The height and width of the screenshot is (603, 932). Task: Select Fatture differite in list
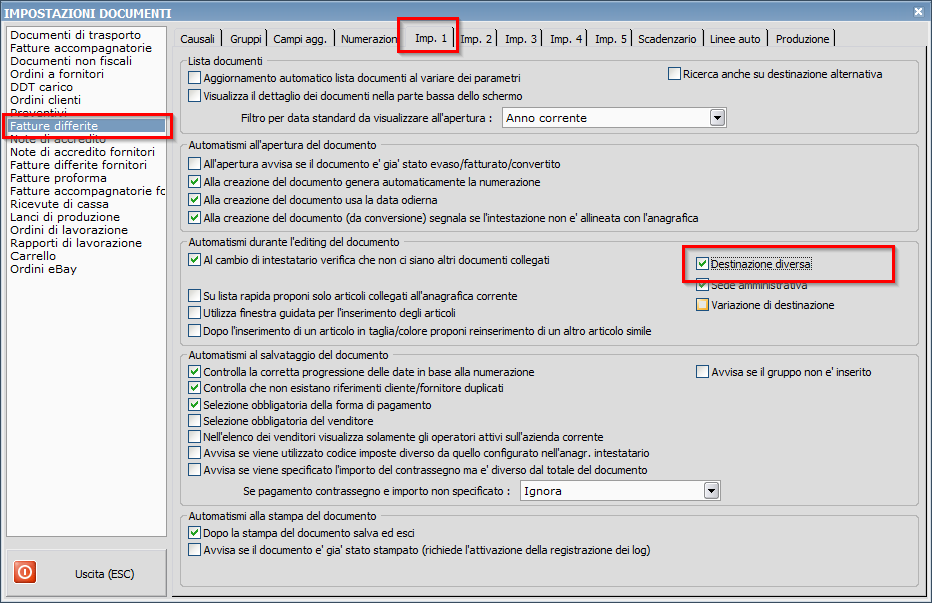(x=86, y=126)
